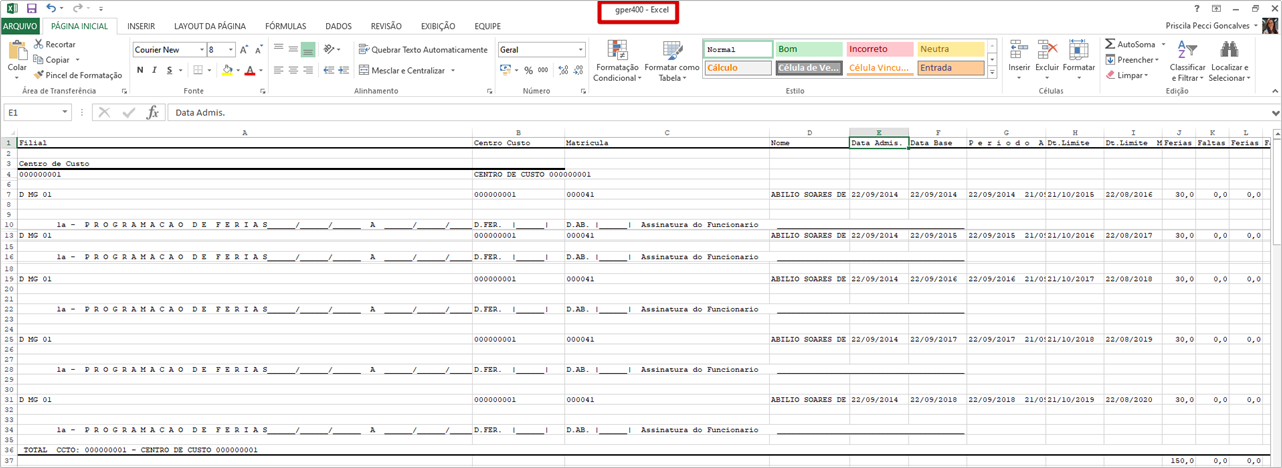Toggle italic (I) formatting
The width and height of the screenshot is (1282, 468).
click(x=155, y=70)
